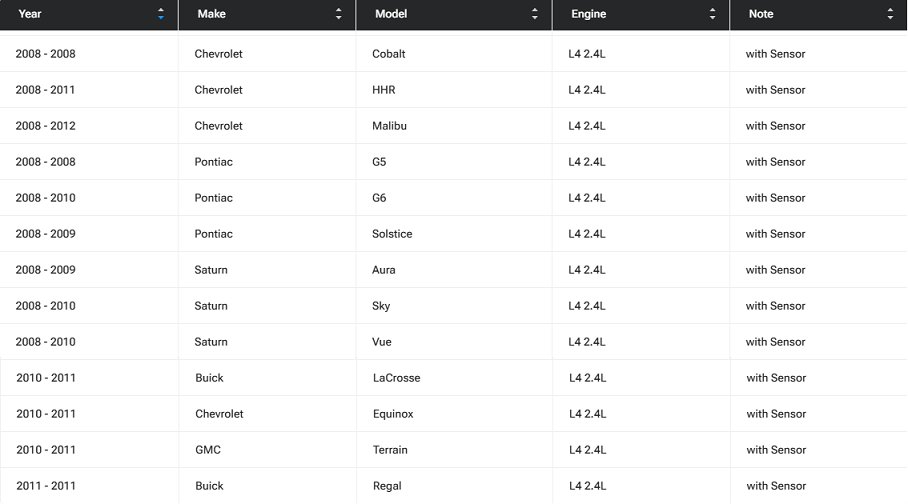Click the Buick LaCrosse row
Image resolution: width=908 pixels, height=504 pixels.
[453, 378]
